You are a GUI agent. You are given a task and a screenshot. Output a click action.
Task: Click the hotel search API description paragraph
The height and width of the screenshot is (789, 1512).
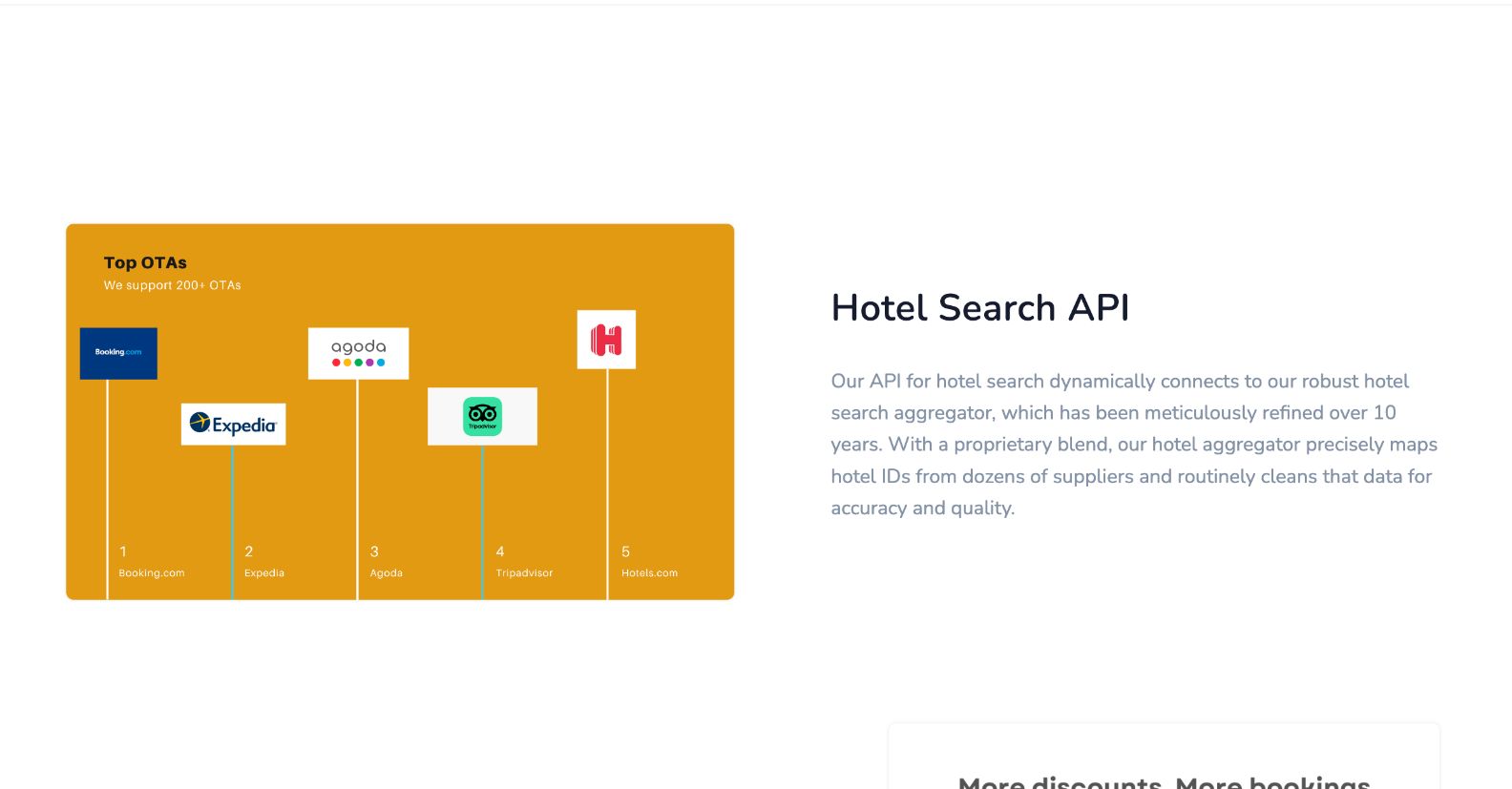tap(1133, 445)
